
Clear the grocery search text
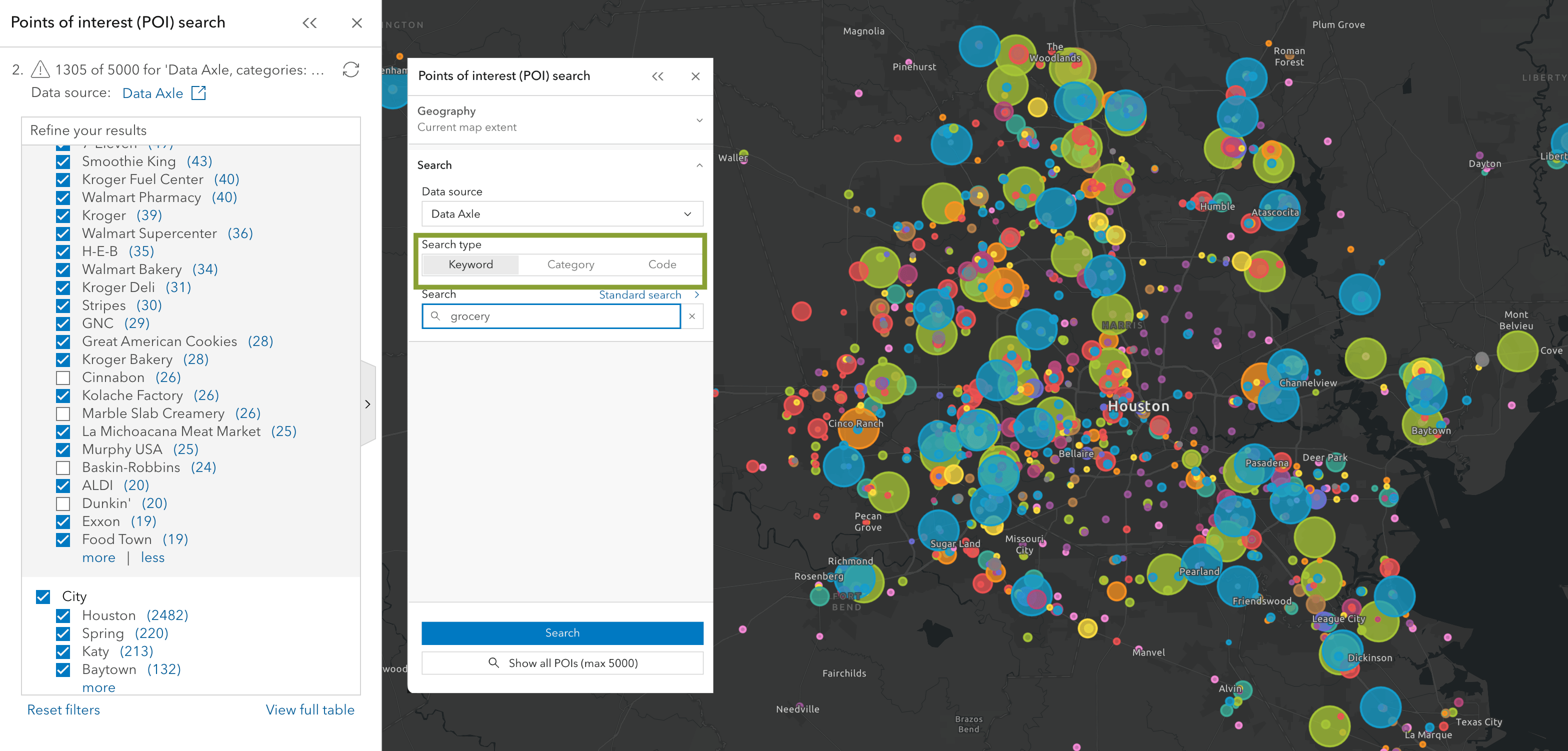tap(692, 316)
